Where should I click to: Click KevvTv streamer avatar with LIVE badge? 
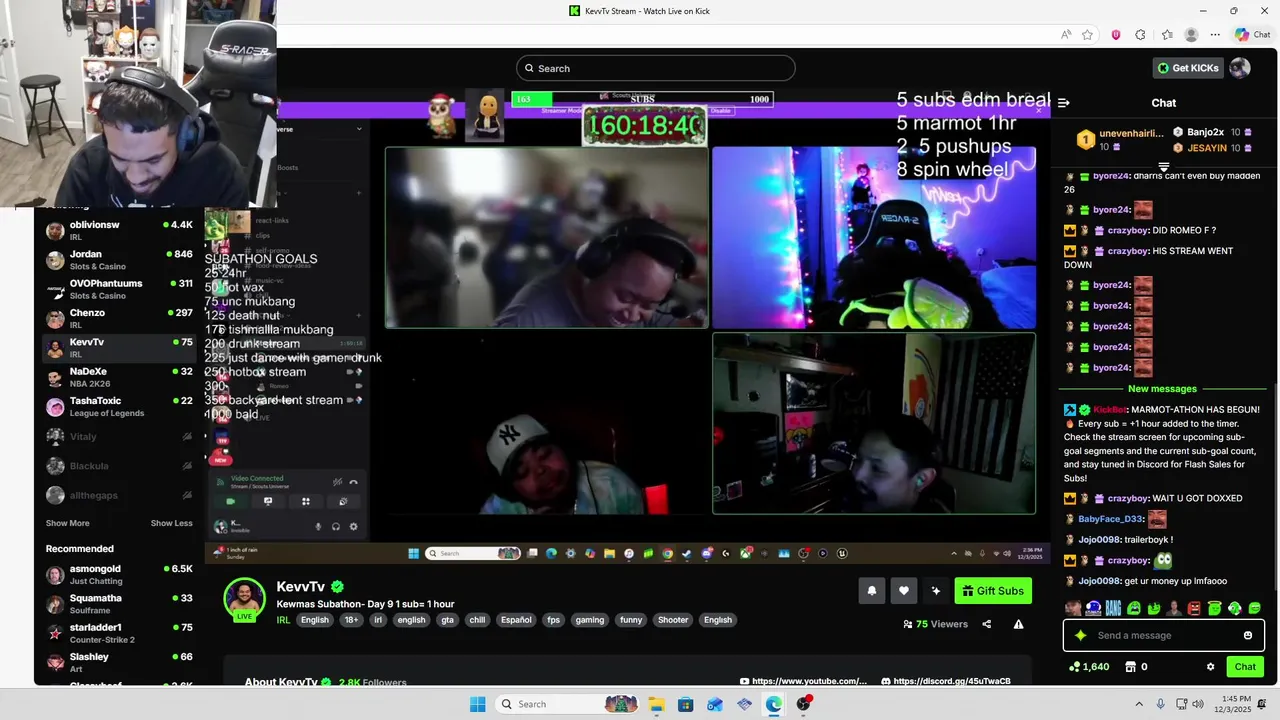point(244,600)
